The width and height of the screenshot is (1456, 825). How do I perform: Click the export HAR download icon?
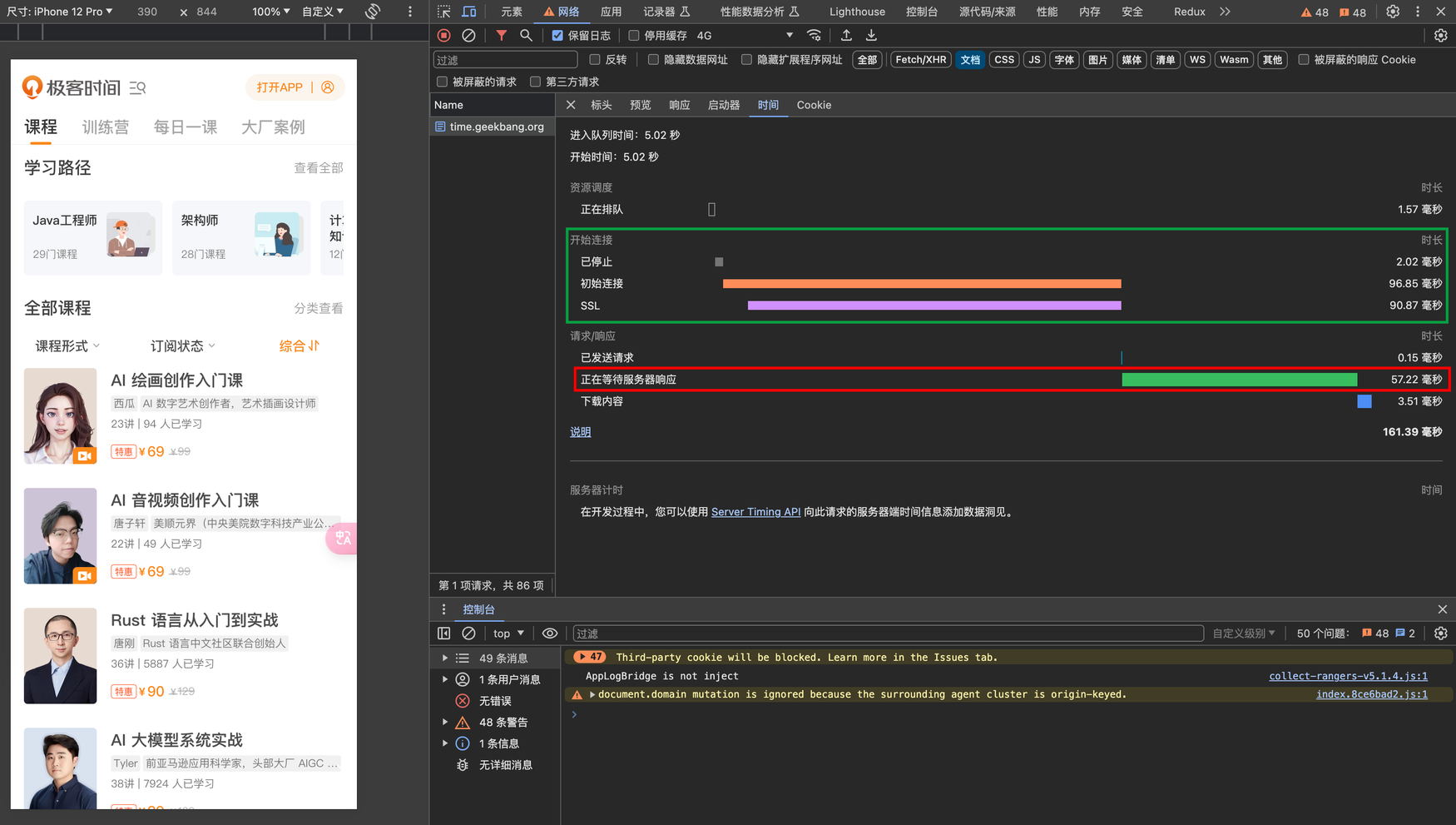[871, 36]
